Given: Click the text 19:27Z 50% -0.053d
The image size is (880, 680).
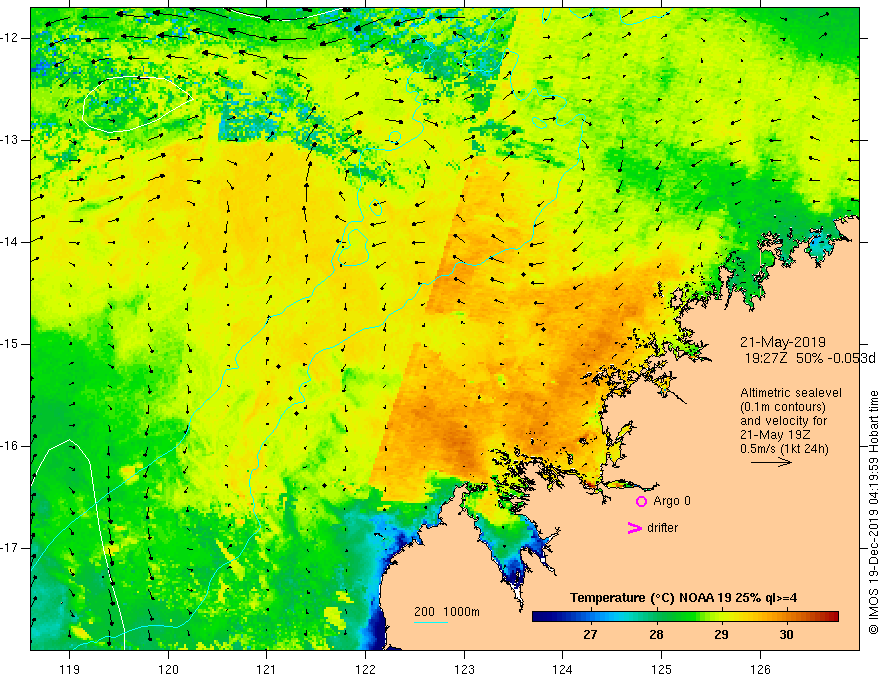Looking at the screenshot, I should [x=810, y=358].
